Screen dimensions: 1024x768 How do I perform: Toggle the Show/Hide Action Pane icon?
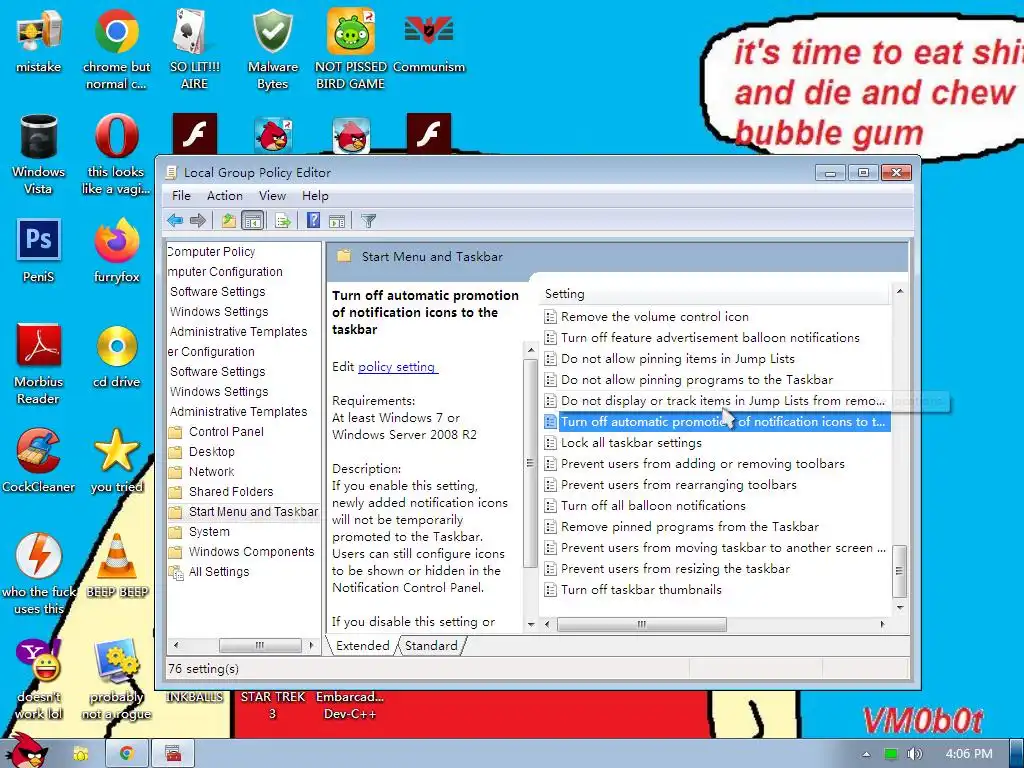[337, 221]
